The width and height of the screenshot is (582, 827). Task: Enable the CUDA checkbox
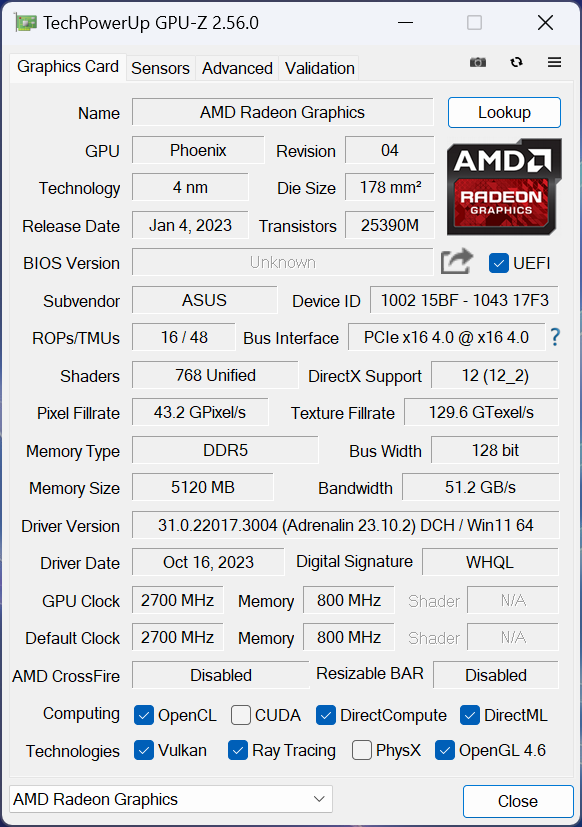(x=240, y=715)
